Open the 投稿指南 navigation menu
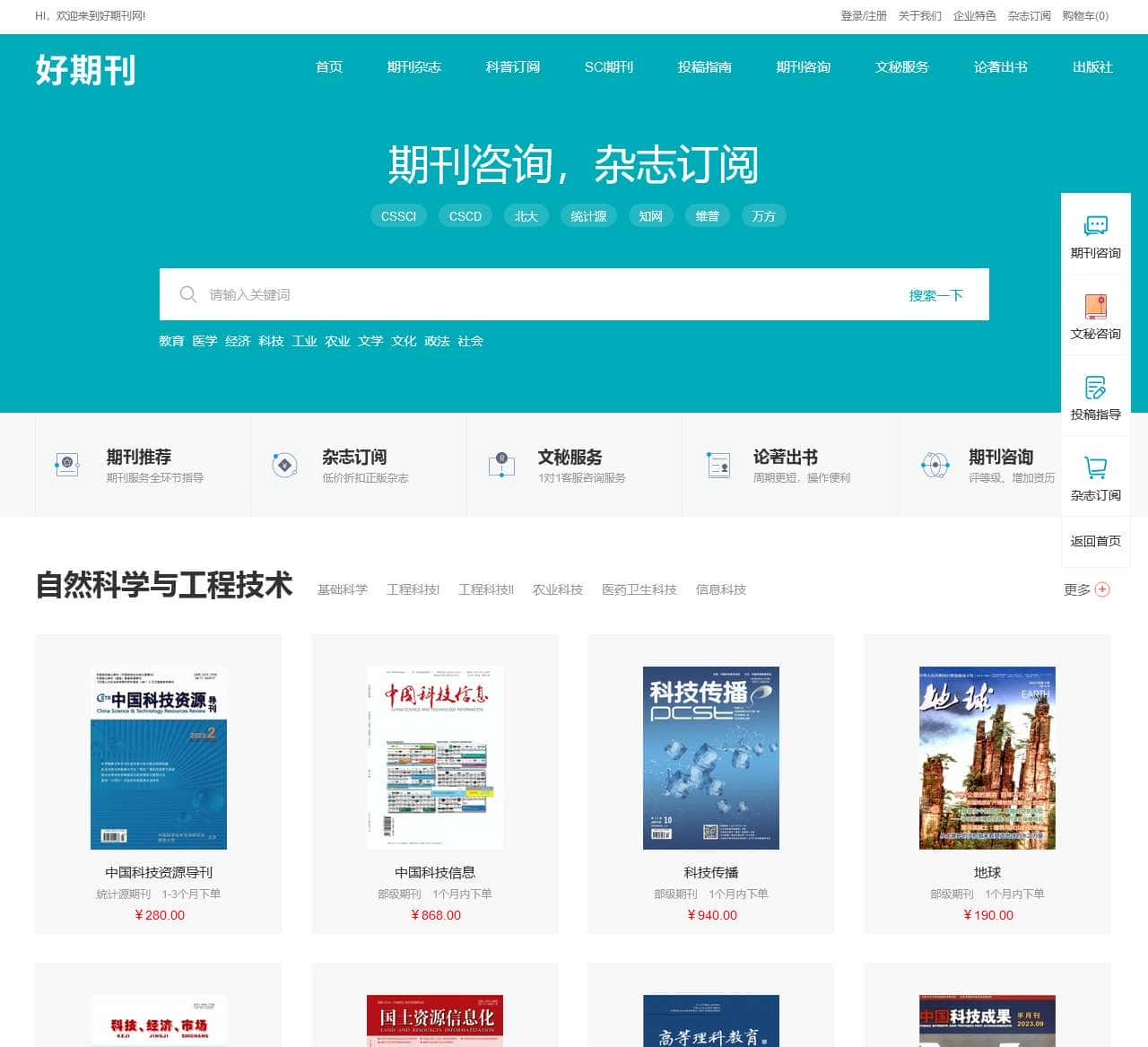 (705, 66)
